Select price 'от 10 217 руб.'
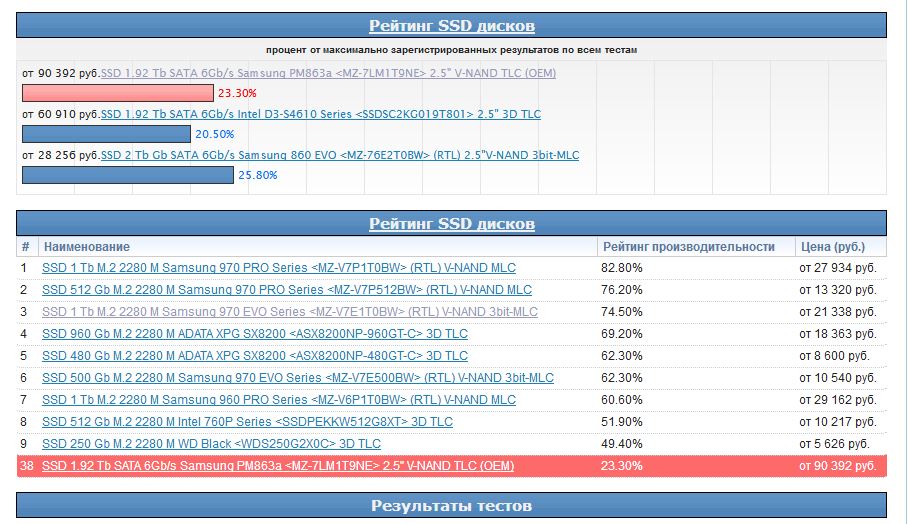908x524 pixels. tap(838, 422)
